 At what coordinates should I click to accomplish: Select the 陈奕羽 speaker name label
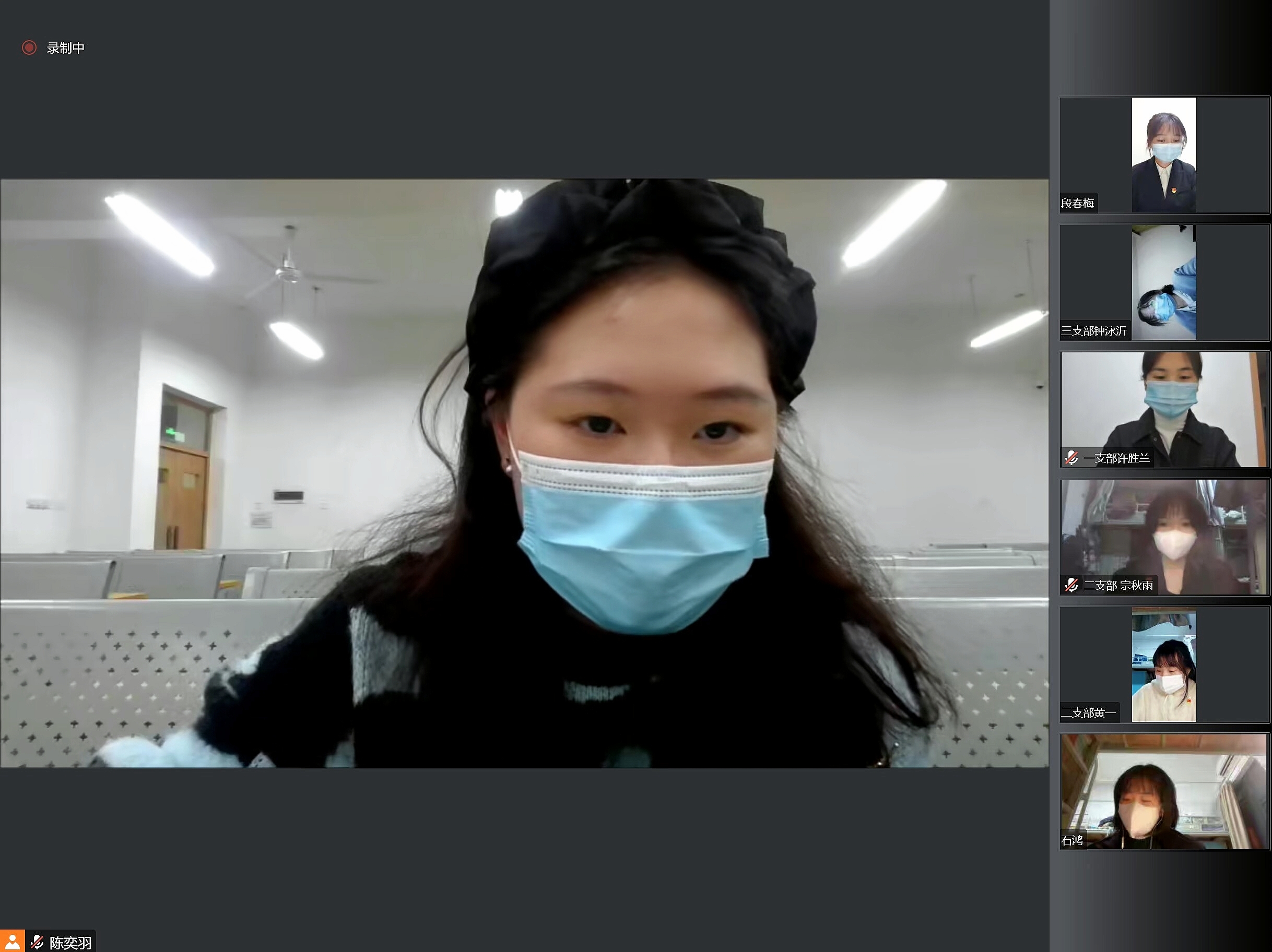(70, 943)
